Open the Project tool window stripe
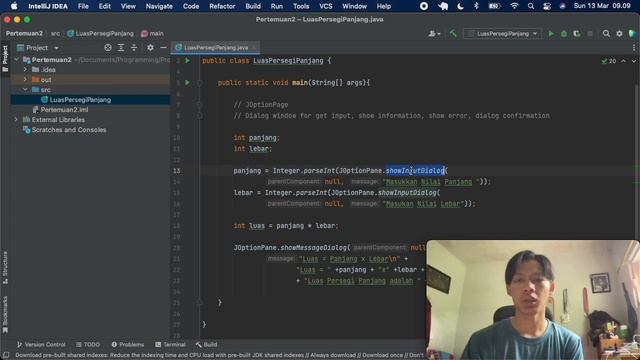Image resolution: width=640 pixels, height=360 pixels. pos(5,59)
